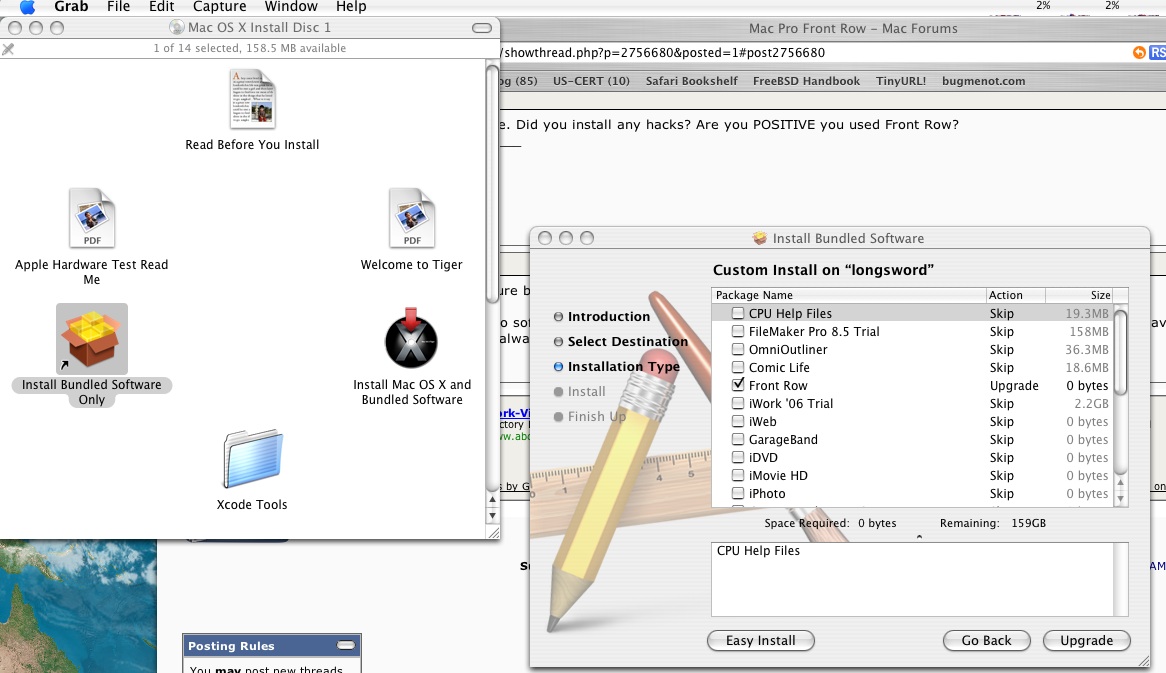Select the Xcode Tools folder icon
The width and height of the screenshot is (1166, 673).
253,458
